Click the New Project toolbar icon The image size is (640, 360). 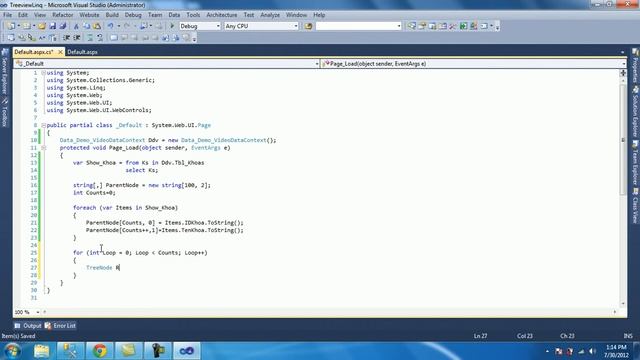11,26
